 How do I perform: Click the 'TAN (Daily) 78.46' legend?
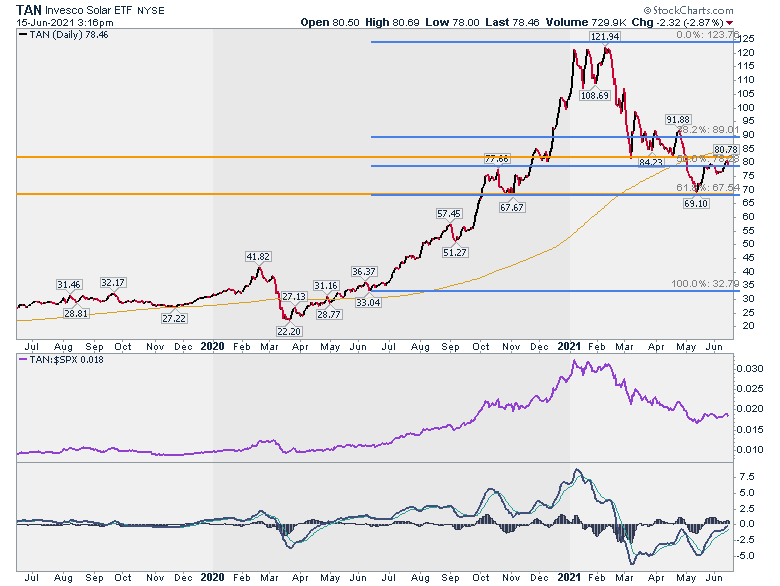point(64,34)
